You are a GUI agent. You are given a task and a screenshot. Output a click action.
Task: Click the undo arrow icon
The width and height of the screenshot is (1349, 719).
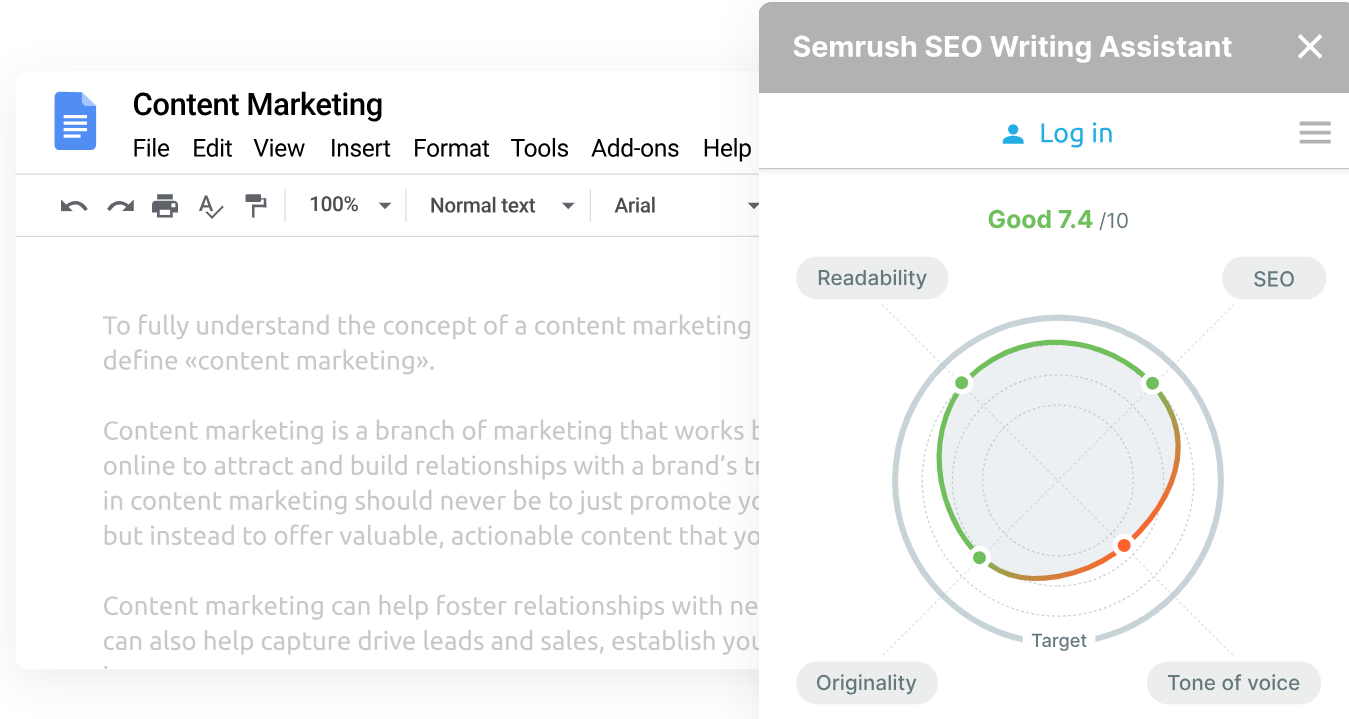(74, 206)
